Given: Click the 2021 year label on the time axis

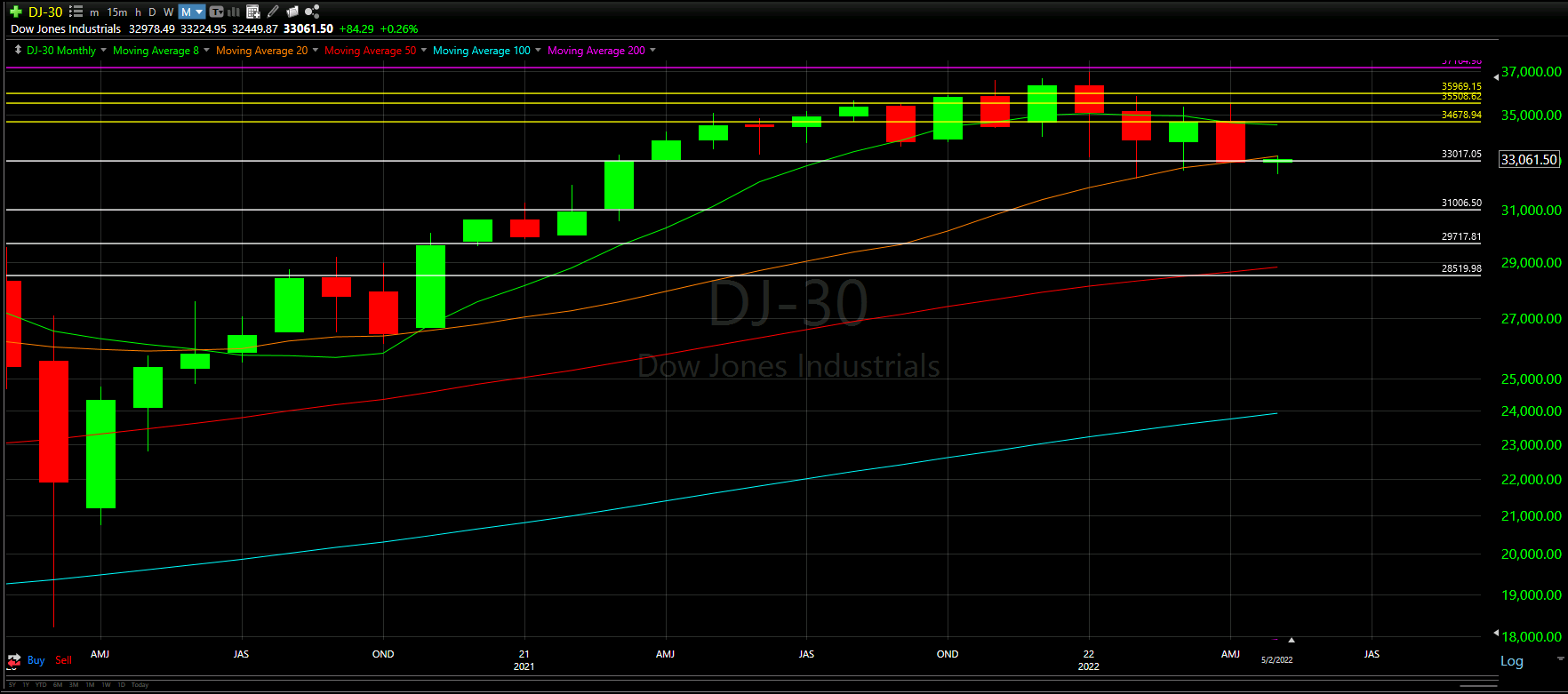Looking at the screenshot, I should (x=524, y=666).
